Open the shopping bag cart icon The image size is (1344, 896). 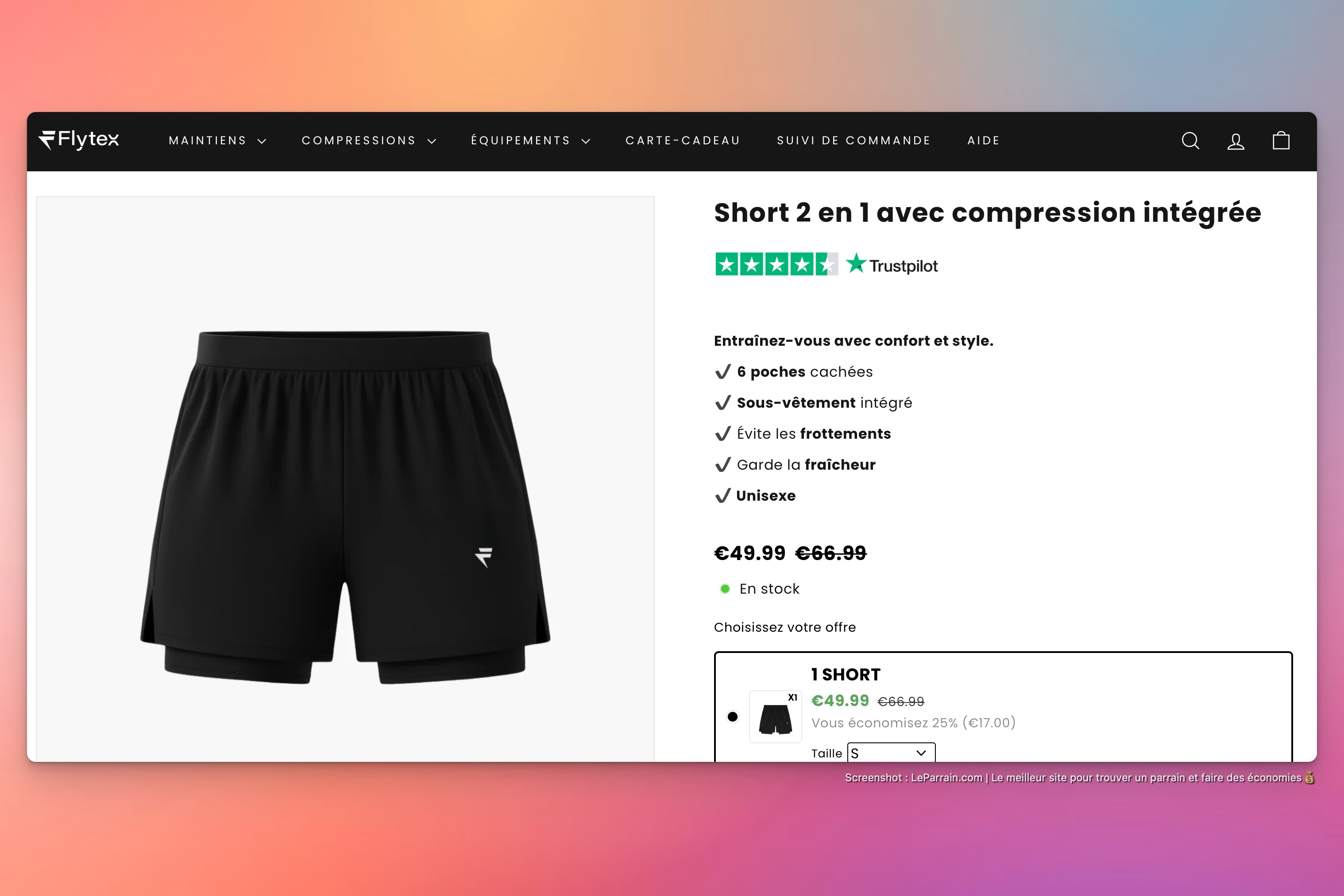pos(1281,141)
